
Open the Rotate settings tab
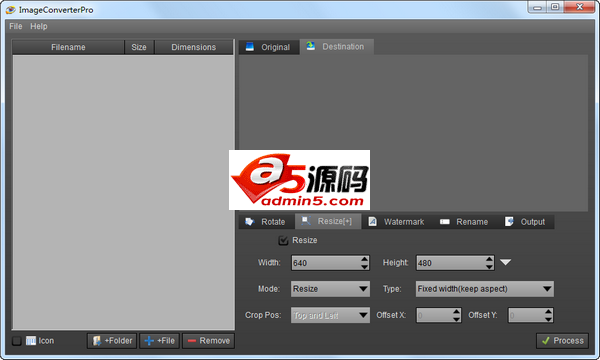(x=267, y=222)
